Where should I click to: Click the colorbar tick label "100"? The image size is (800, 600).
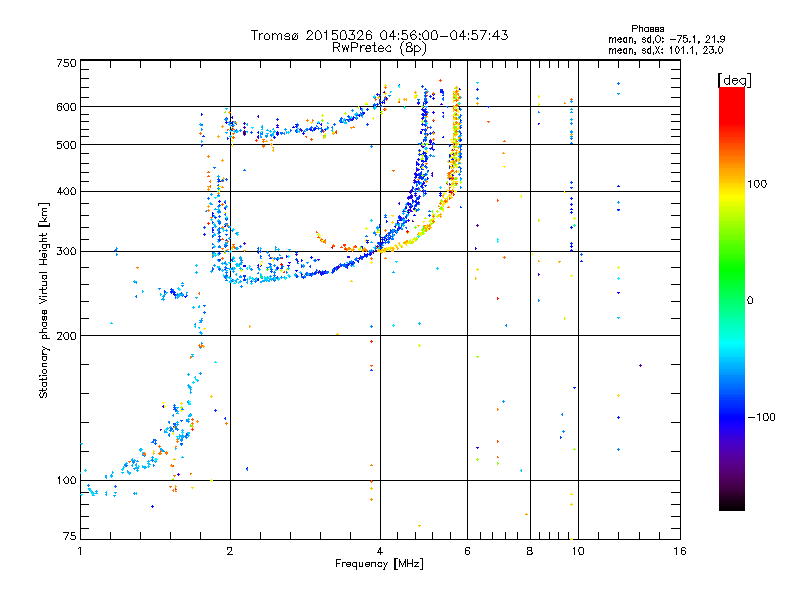pyautogui.click(x=757, y=184)
